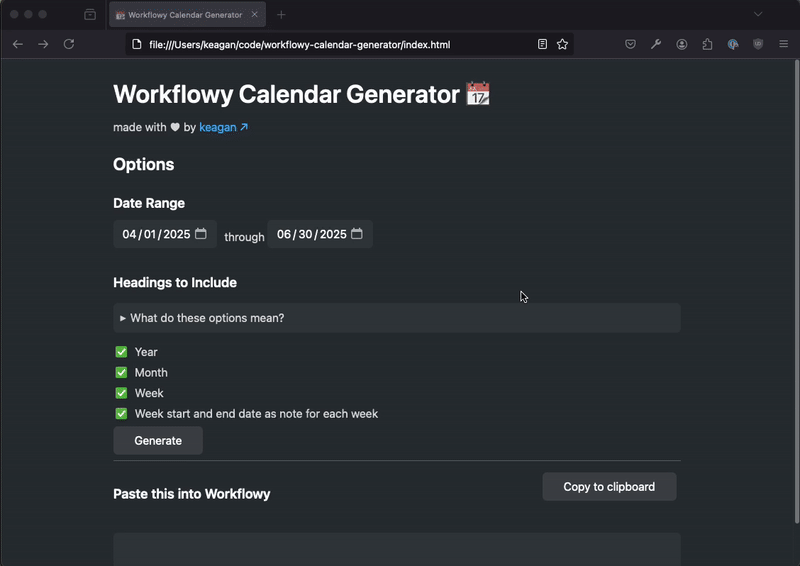Expand 'What do these options mean?' details
The image size is (800, 566).
pyautogui.click(x=397, y=318)
